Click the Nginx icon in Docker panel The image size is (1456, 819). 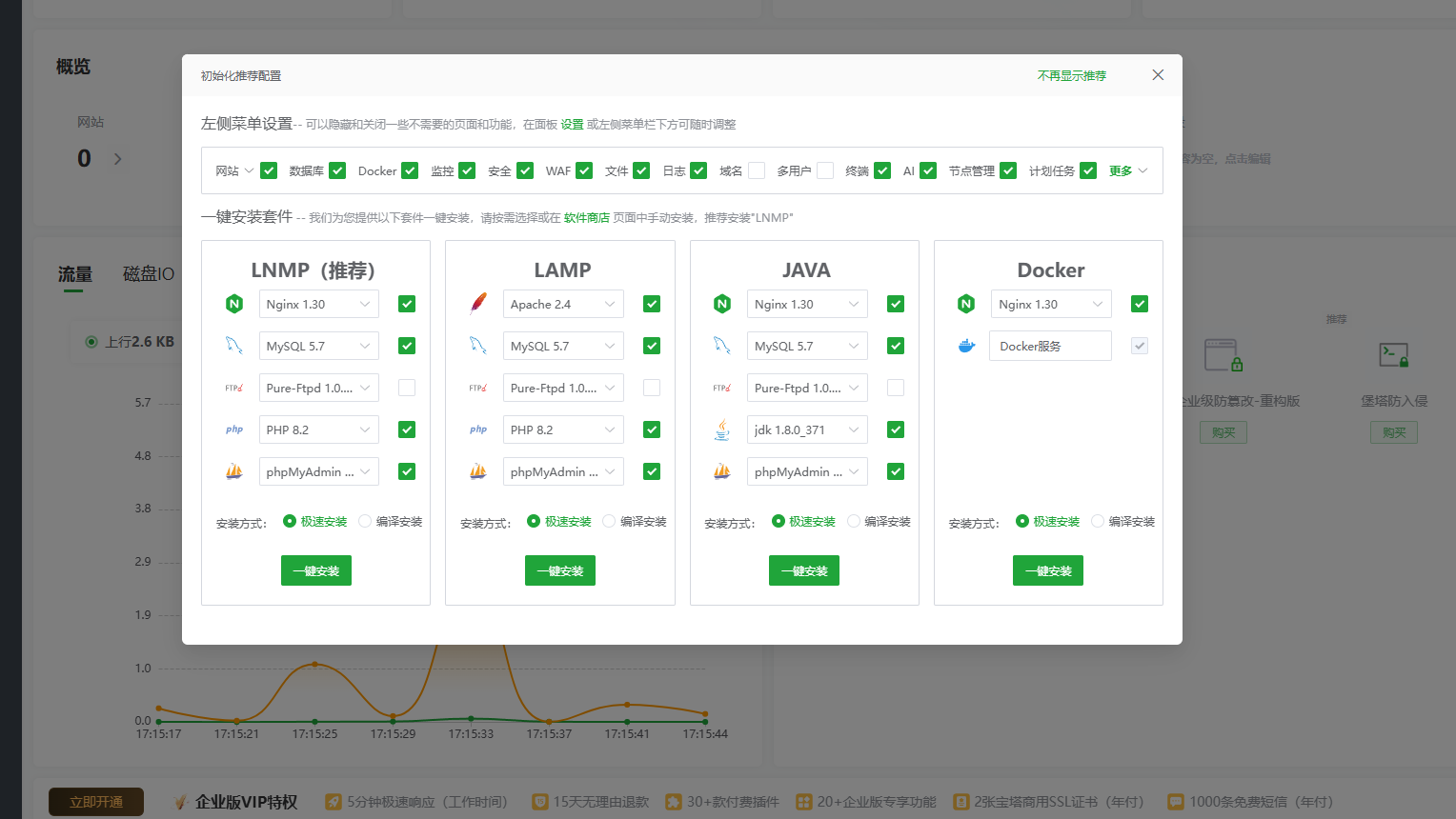[x=966, y=304]
